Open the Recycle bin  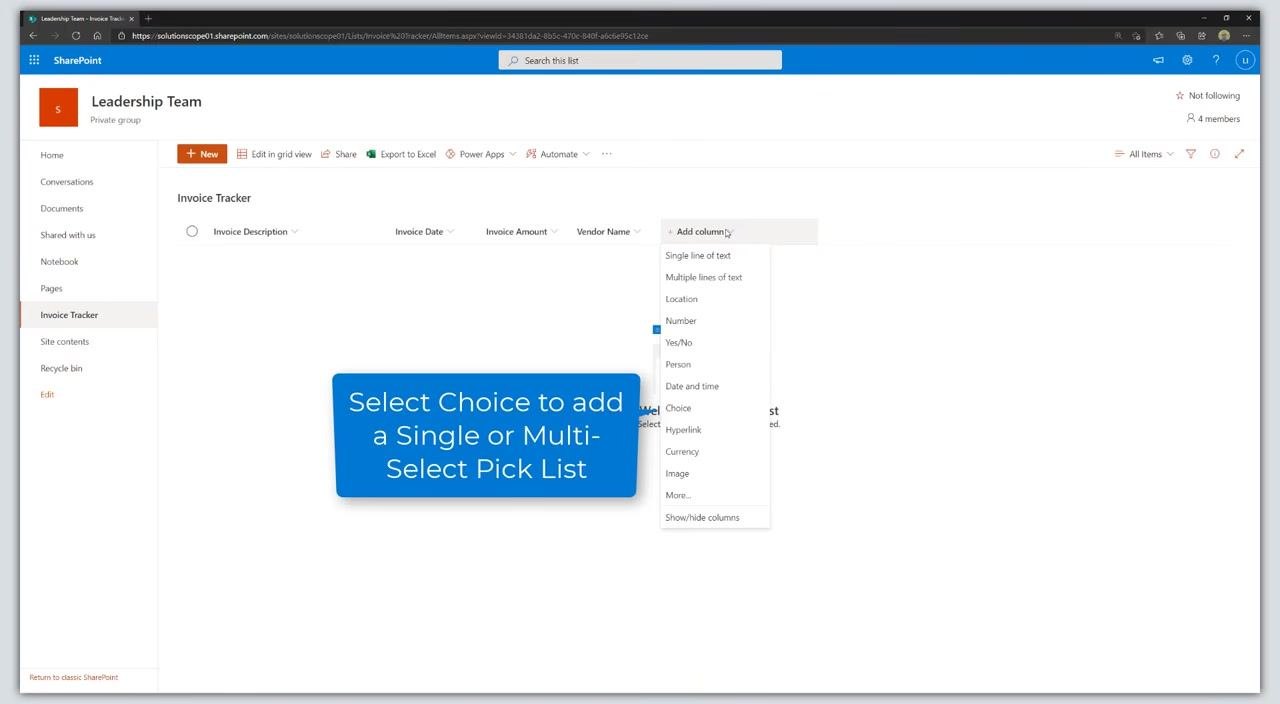(61, 368)
